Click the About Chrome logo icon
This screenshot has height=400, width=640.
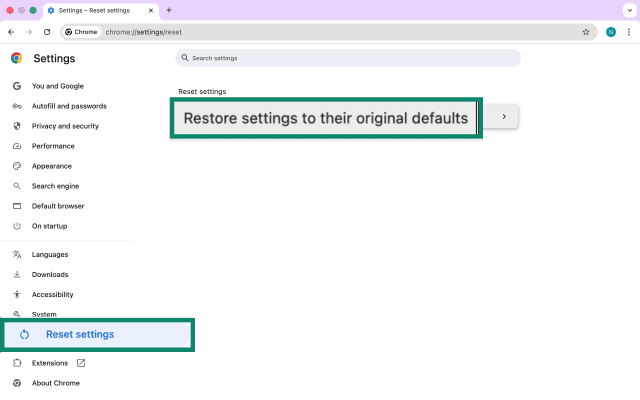pos(17,383)
